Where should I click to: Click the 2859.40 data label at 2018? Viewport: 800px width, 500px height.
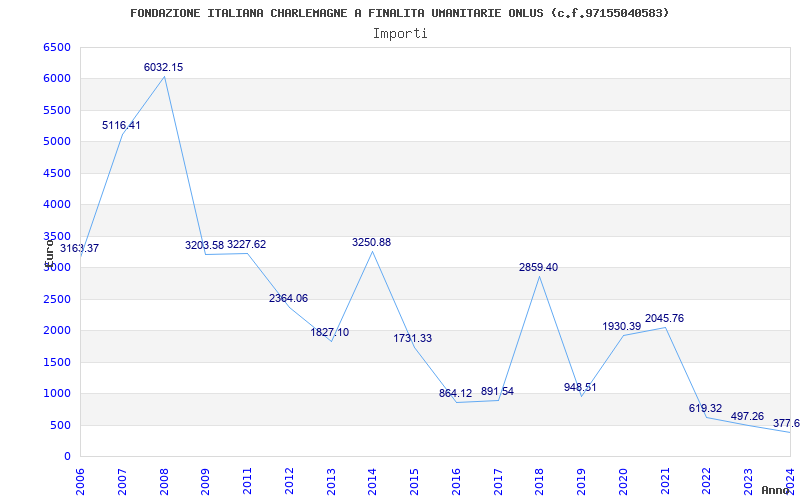(538, 267)
